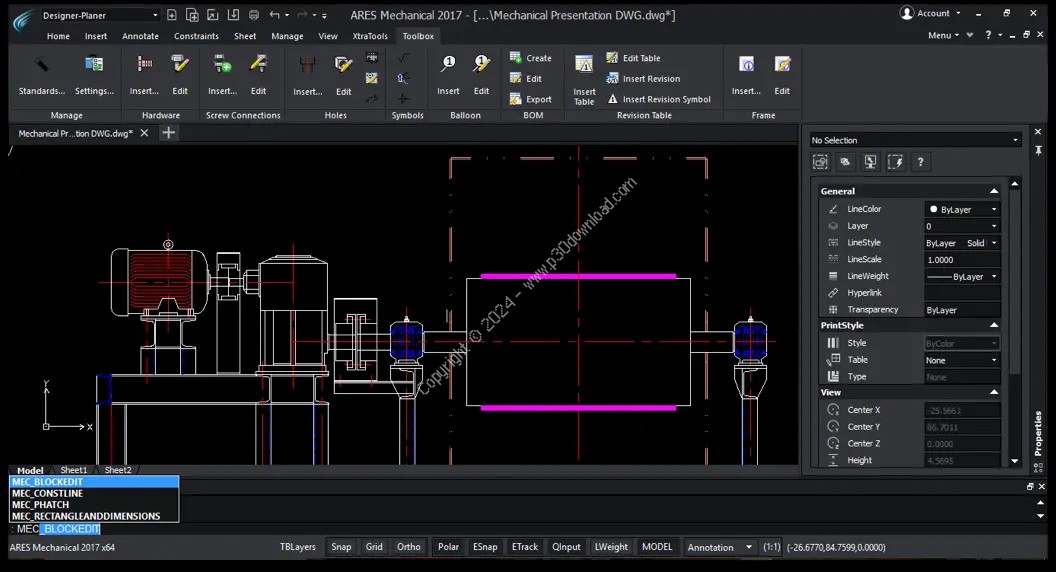Click Edit Table in Revision Table

coord(633,58)
